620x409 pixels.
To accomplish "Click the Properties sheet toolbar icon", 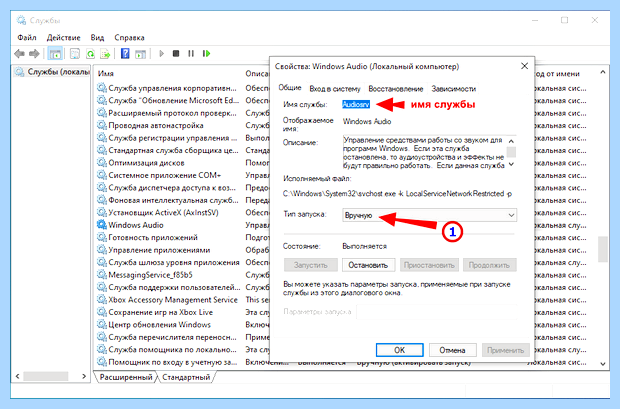I will pyautogui.click(x=75, y=54).
